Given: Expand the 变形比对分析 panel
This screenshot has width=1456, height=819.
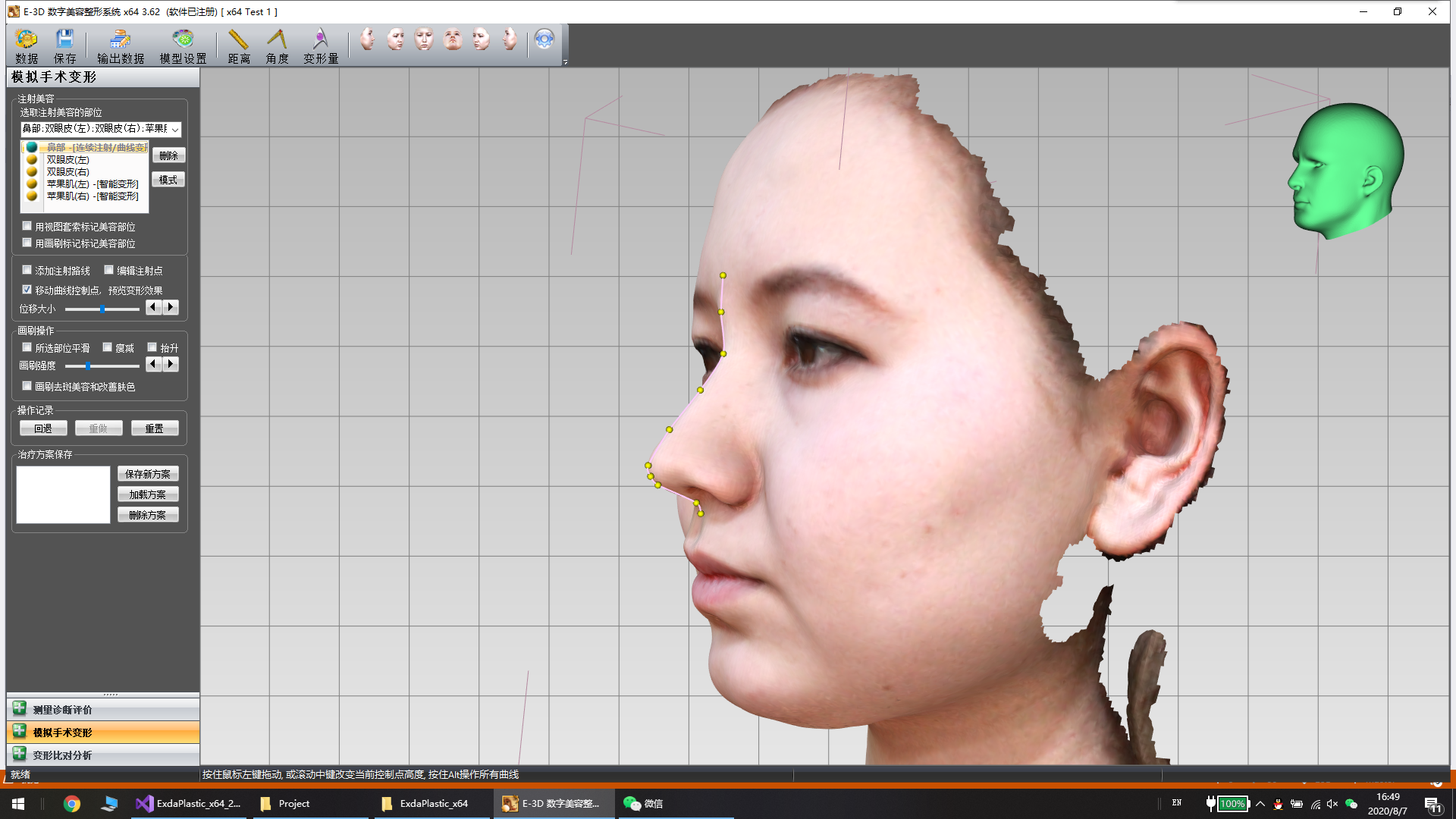Looking at the screenshot, I should click(62, 755).
